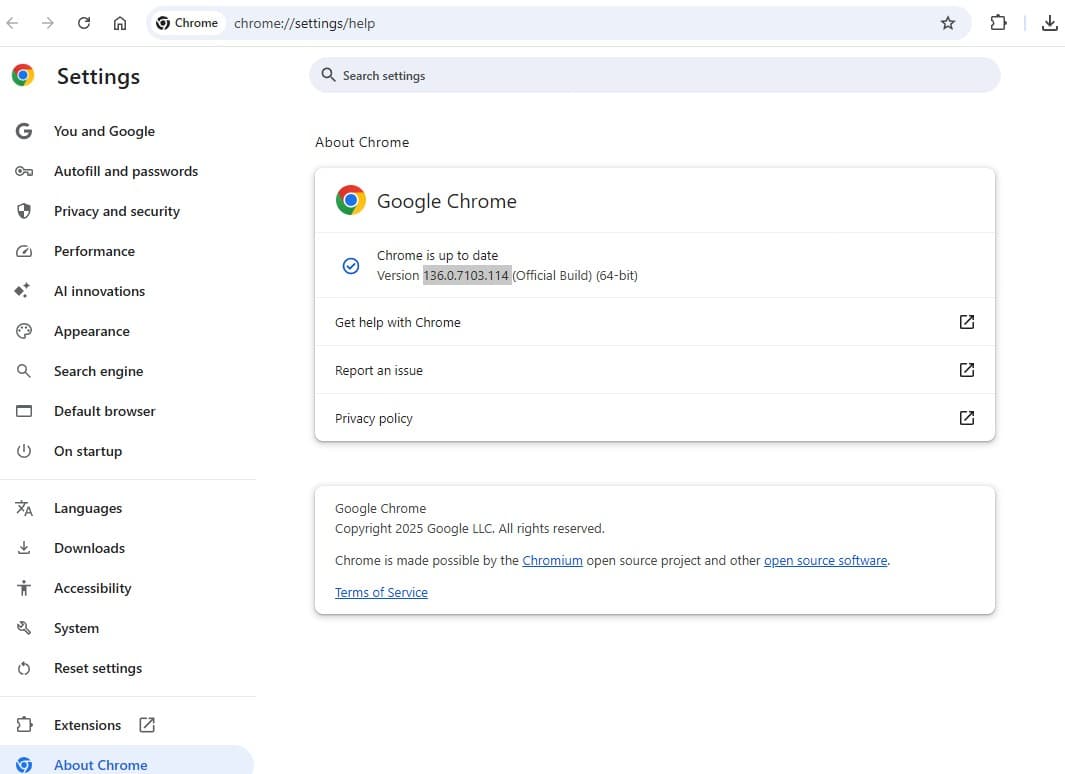The image size is (1065, 774).
Task: Click the magnifier icon for Search engine
Action: (x=24, y=371)
